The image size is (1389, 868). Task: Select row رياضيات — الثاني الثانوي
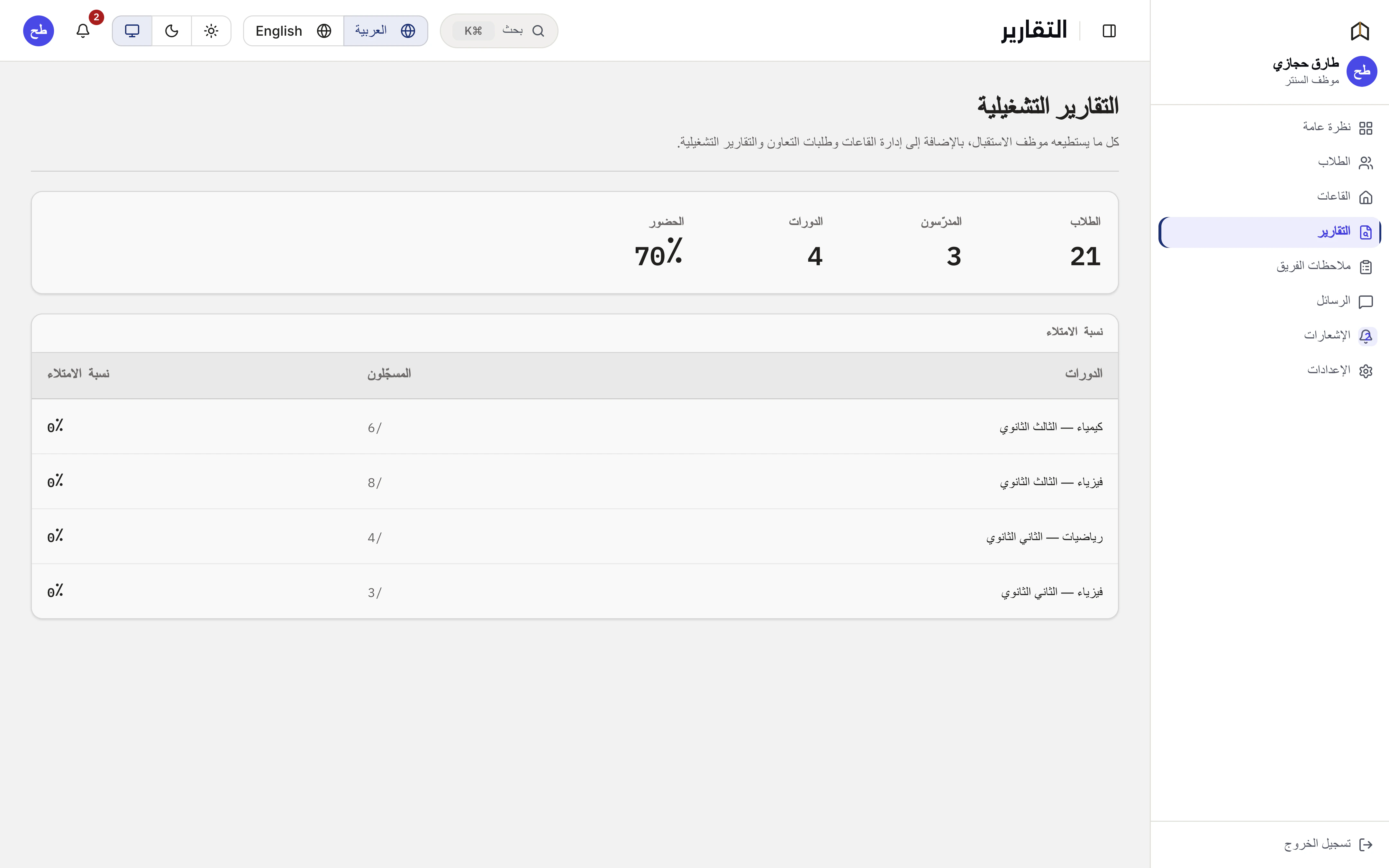click(575, 537)
